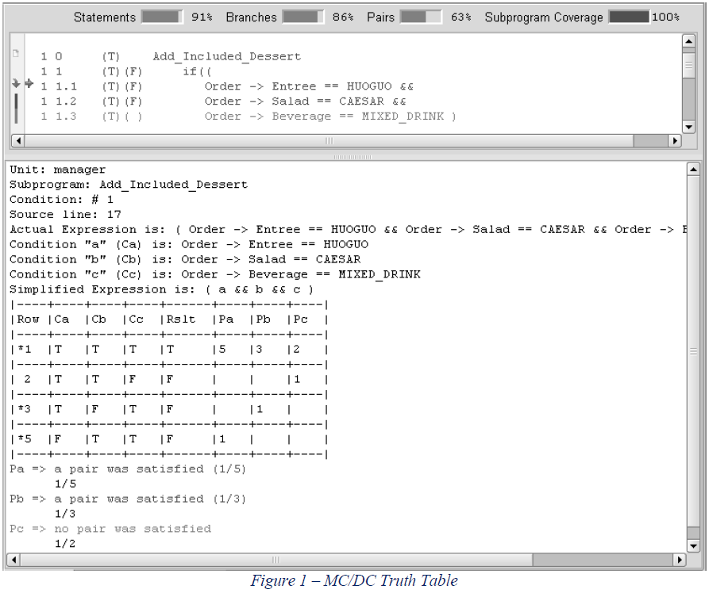Screen dimensions: 709x593
Task: Click the 91% Statements value
Action: click(x=202, y=17)
